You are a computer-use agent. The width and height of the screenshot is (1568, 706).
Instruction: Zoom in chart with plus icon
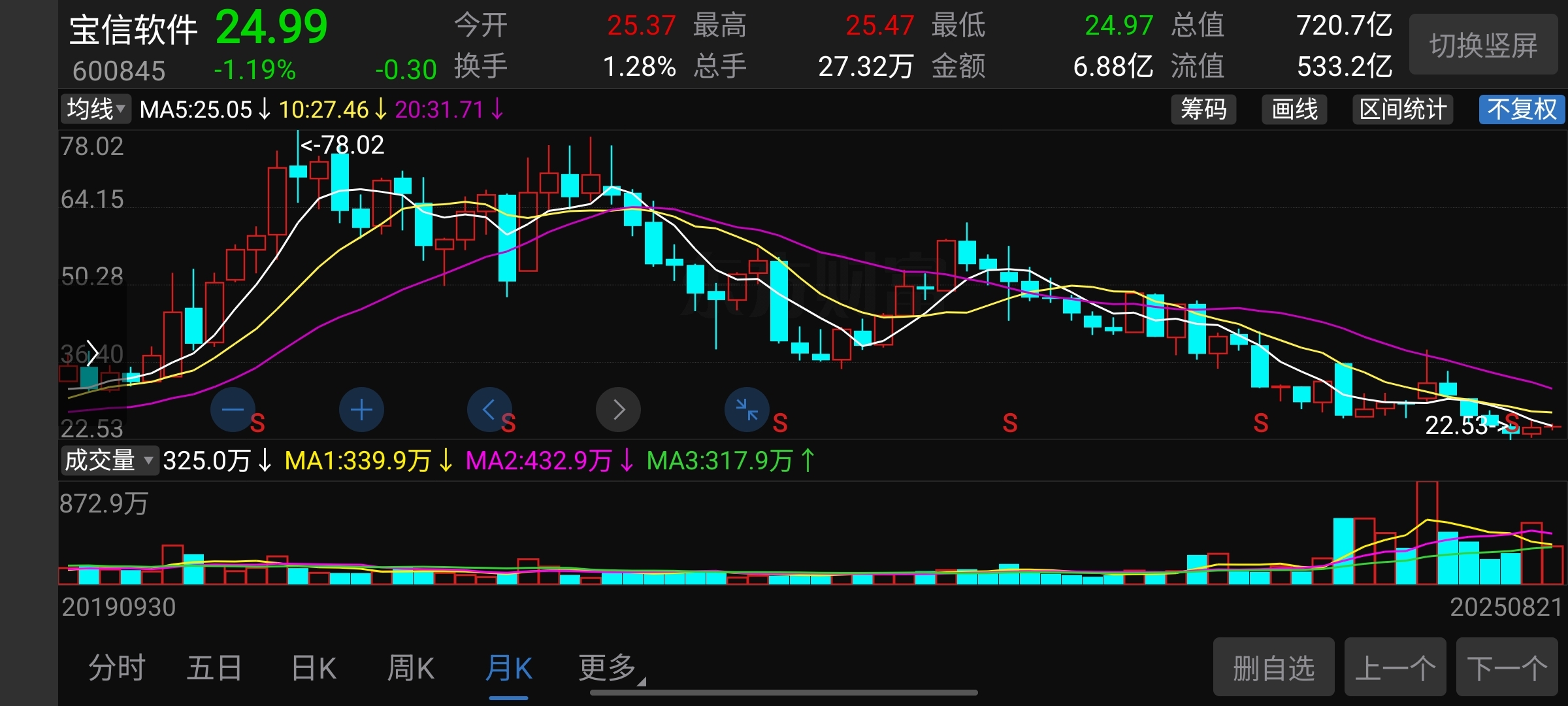[x=361, y=410]
